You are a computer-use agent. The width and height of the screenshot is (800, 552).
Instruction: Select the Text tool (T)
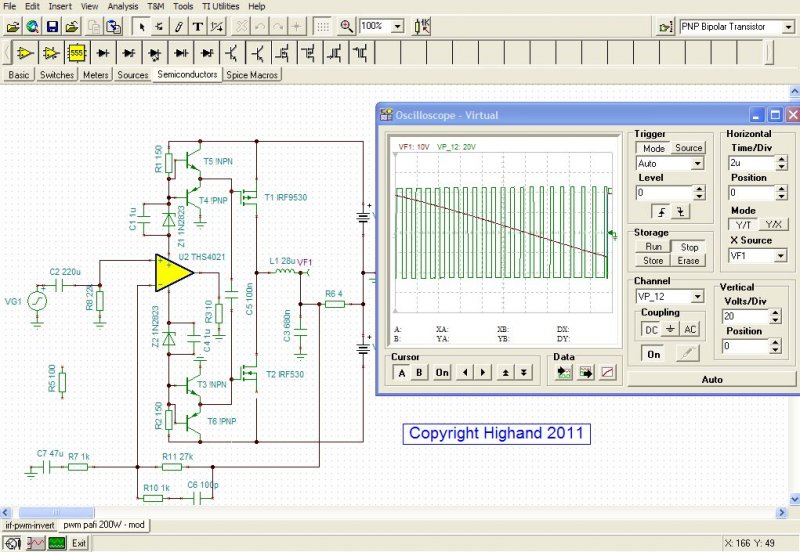197,27
